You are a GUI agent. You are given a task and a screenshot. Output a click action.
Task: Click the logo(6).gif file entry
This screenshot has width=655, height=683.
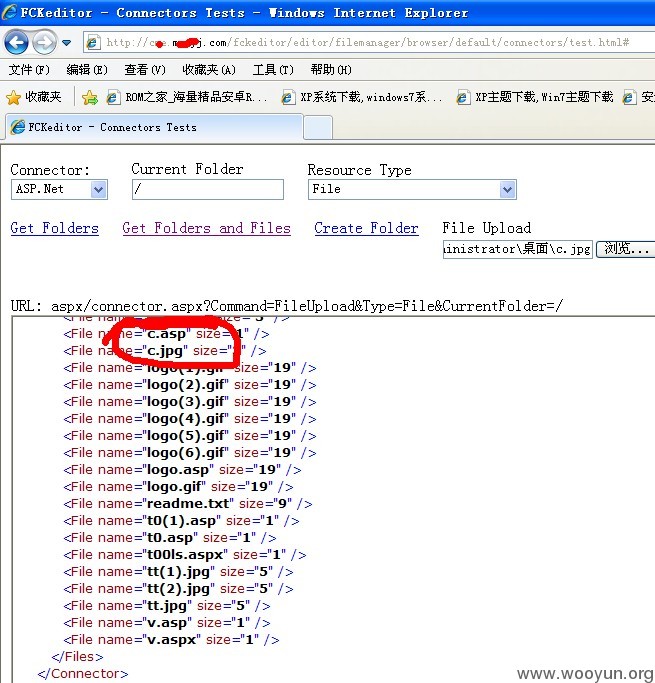190,453
